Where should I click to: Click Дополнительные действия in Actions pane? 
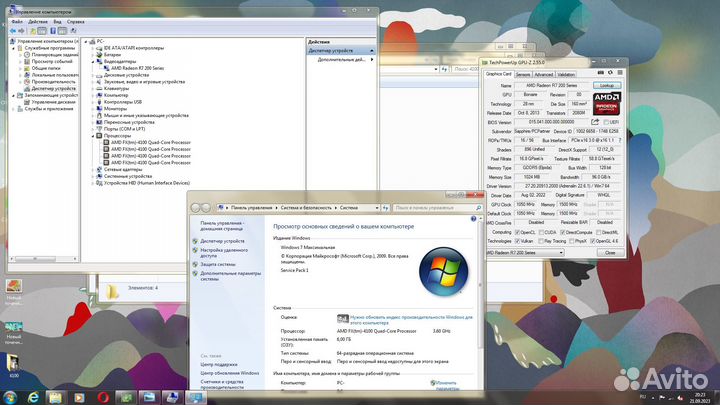pos(342,60)
